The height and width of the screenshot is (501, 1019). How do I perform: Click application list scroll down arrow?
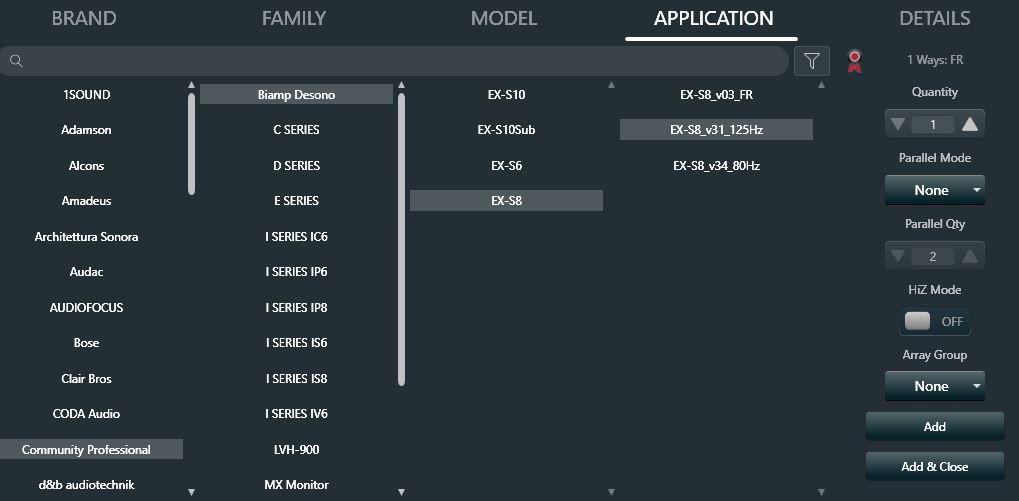(x=821, y=492)
